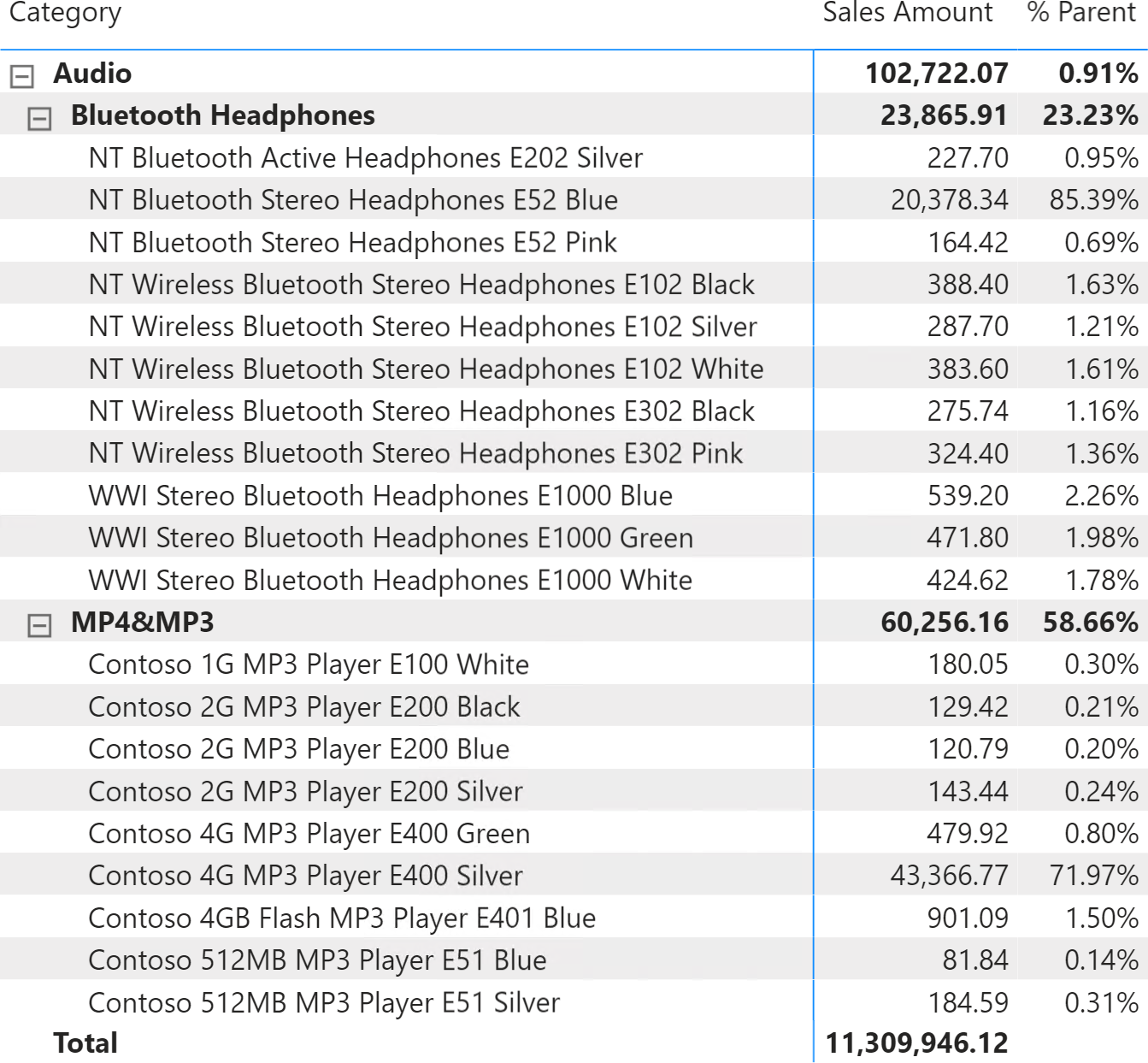Image resolution: width=1148 pixels, height=1063 pixels.
Task: Click Audio percent value 0.91%
Action: 1098,74
